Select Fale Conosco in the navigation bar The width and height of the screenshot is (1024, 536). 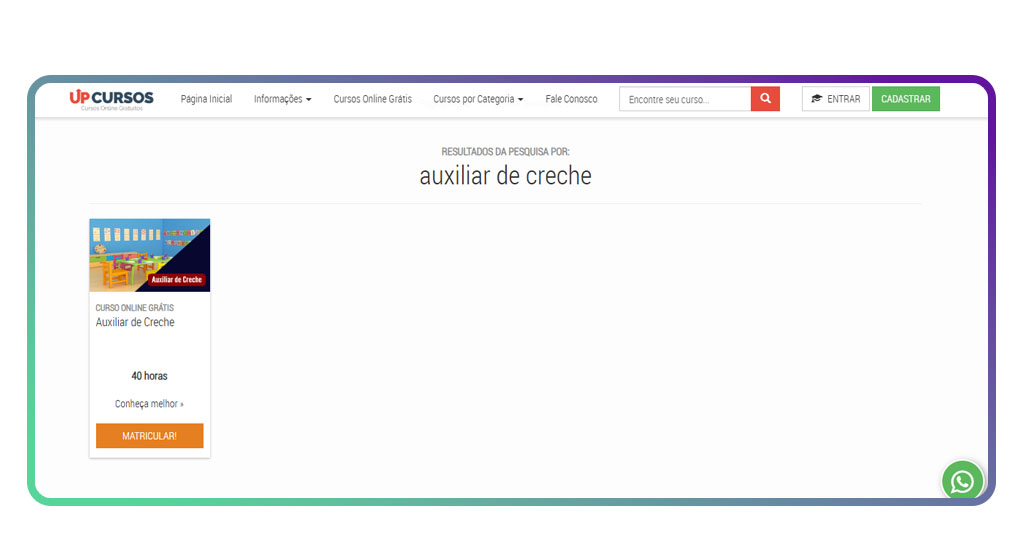tap(571, 99)
